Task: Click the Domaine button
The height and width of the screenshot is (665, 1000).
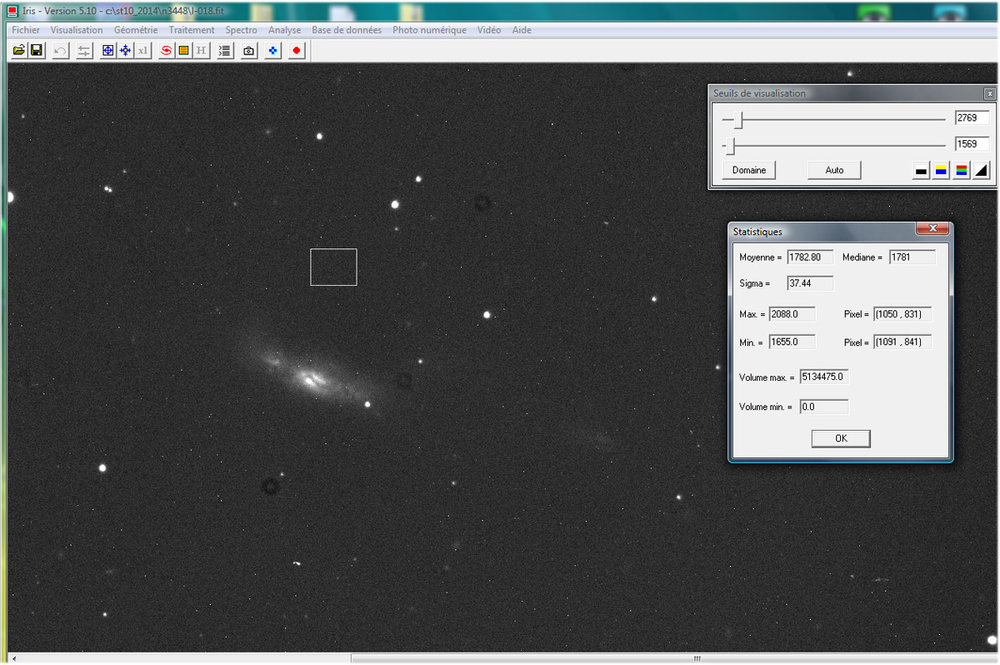Action: tap(749, 170)
